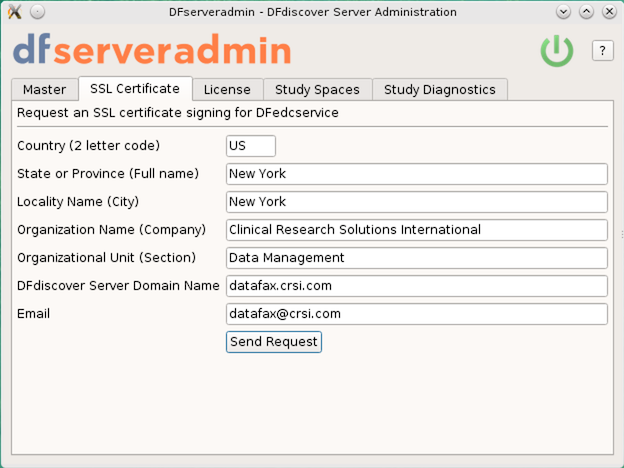Open the License tab

[227, 90]
